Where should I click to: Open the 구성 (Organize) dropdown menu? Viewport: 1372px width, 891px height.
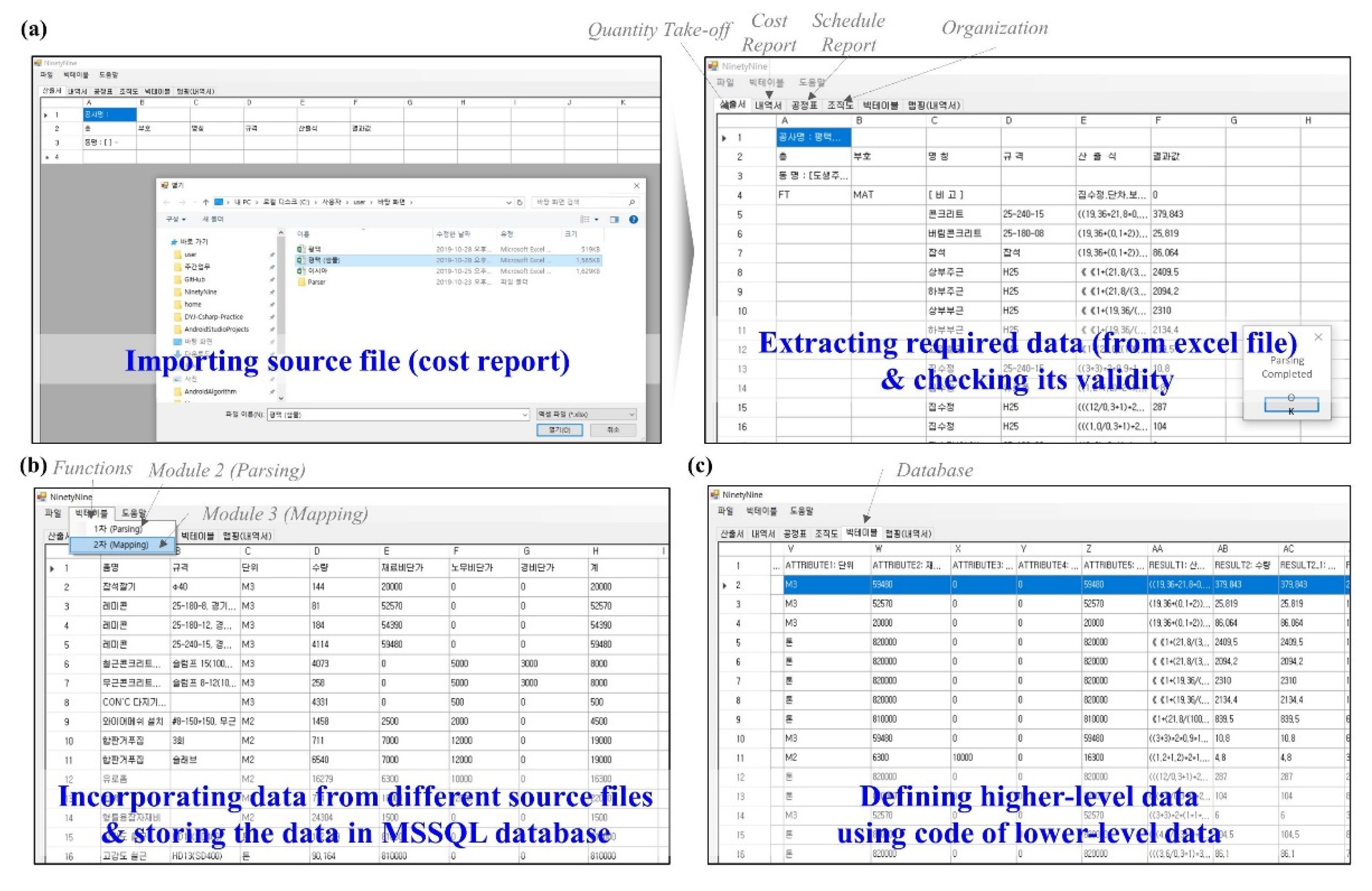176,220
